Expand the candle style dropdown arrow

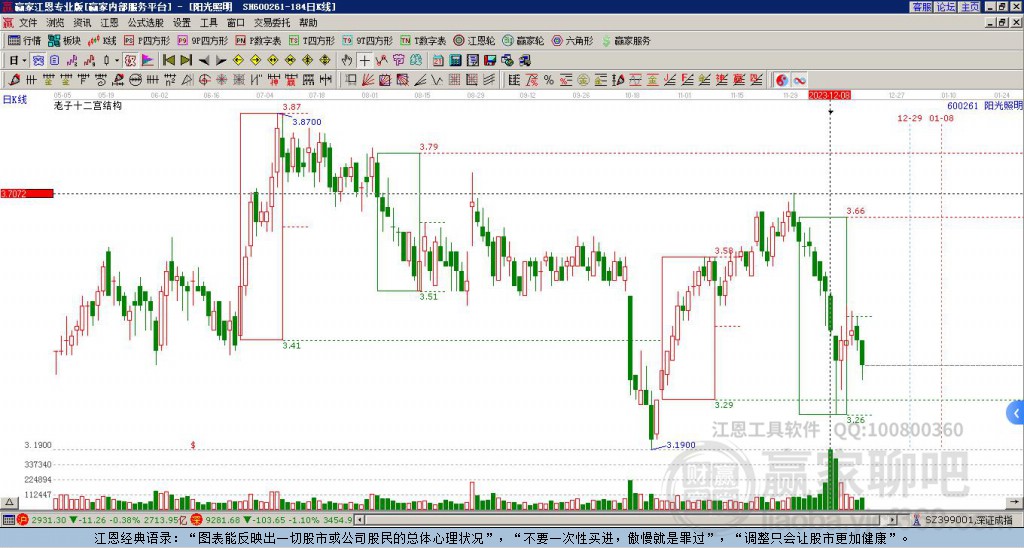tap(117, 61)
